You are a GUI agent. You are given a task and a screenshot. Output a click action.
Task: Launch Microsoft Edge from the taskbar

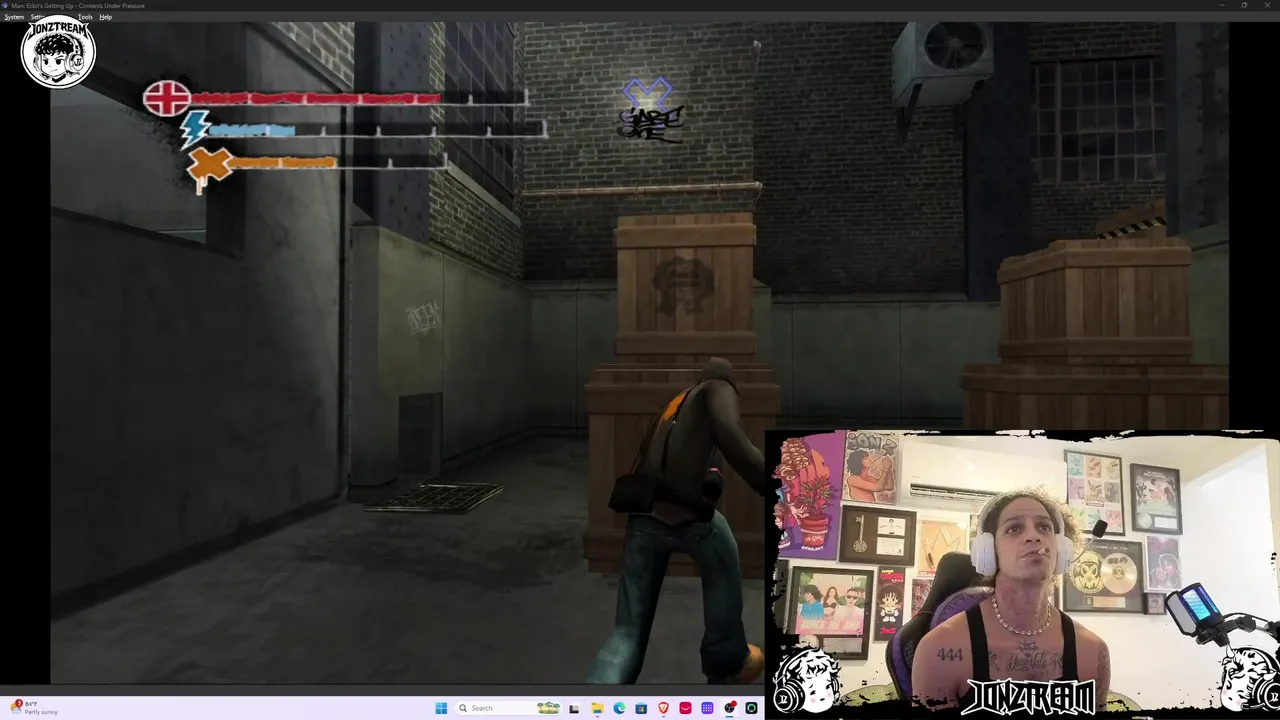coord(619,708)
